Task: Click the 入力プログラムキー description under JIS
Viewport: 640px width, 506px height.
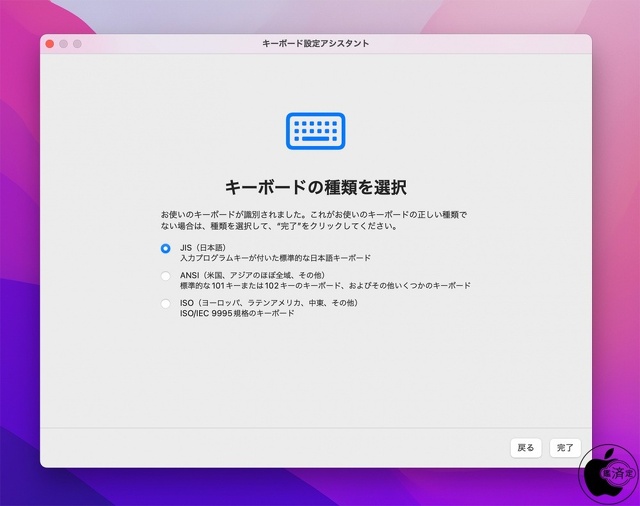Action: [274, 258]
